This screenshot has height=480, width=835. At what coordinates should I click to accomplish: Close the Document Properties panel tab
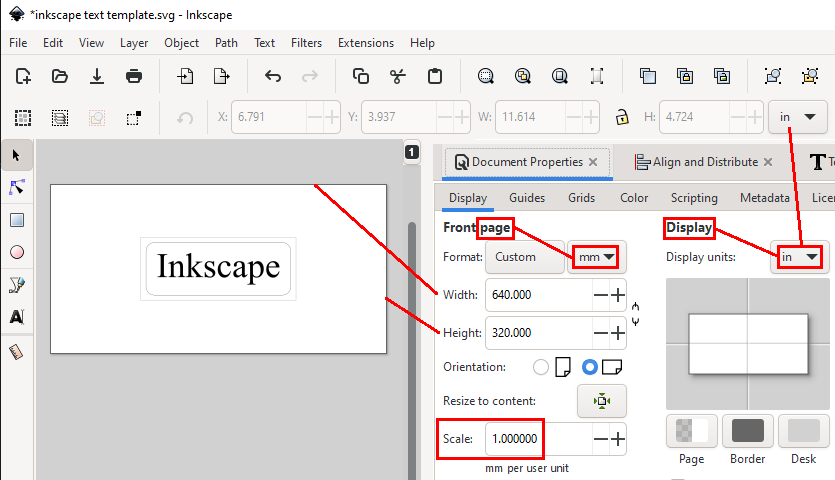coord(593,162)
